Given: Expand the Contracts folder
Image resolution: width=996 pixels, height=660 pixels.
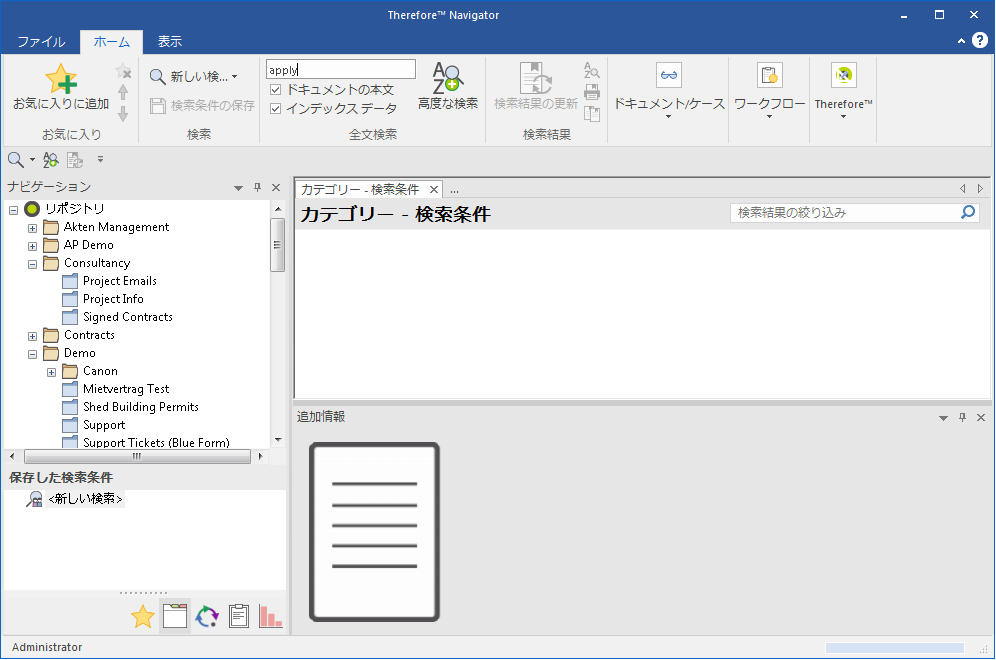Looking at the screenshot, I should click(32, 336).
